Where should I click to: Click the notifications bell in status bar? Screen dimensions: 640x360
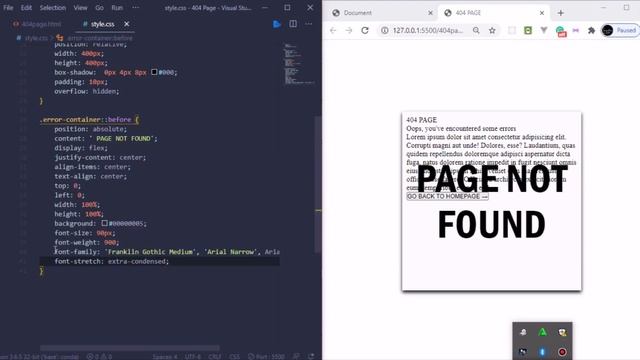311,356
